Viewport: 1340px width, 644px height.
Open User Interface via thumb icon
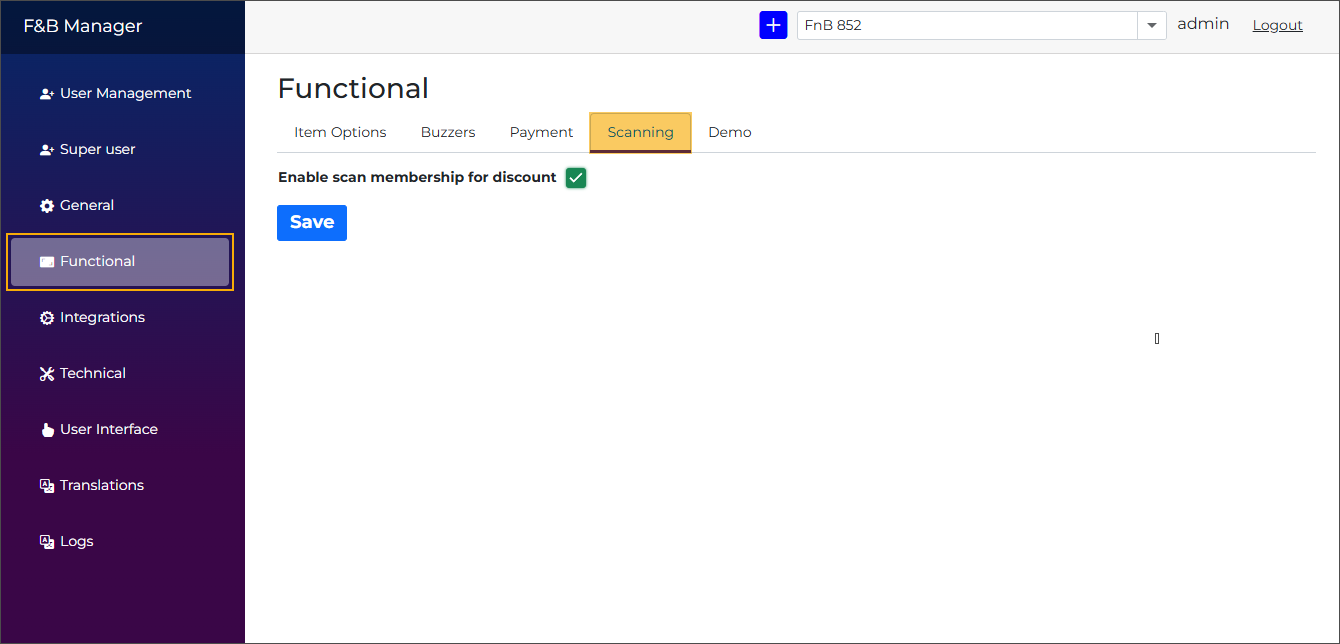tap(46, 429)
